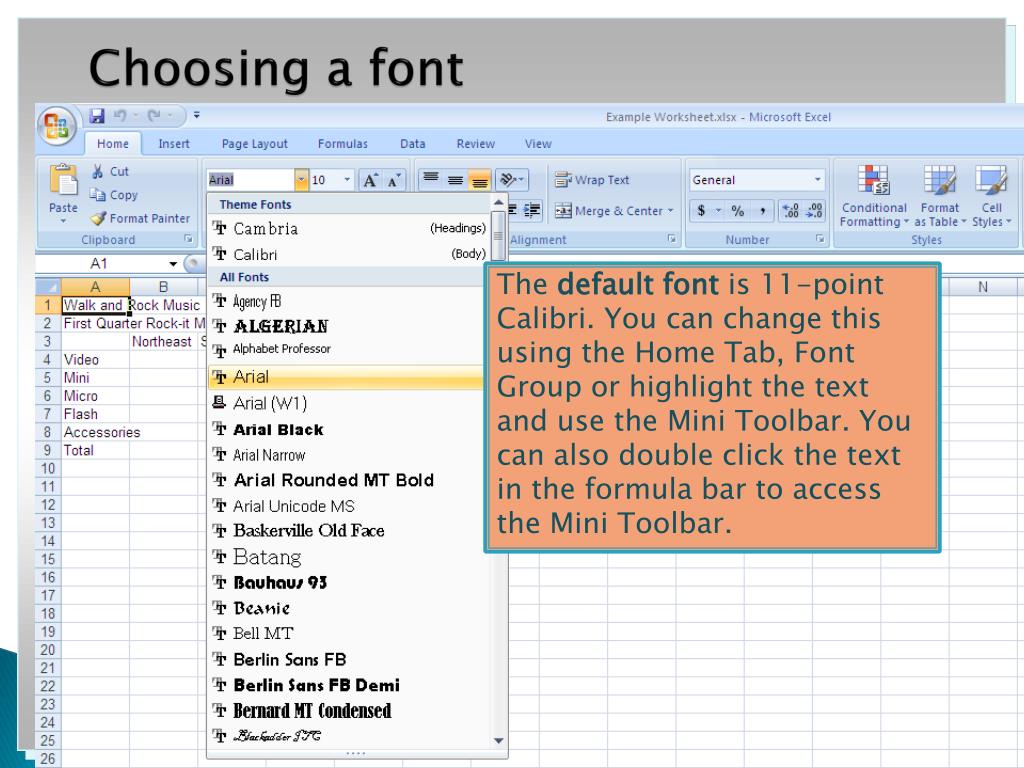
Task: Select the Agency FB font
Action: coord(349,301)
